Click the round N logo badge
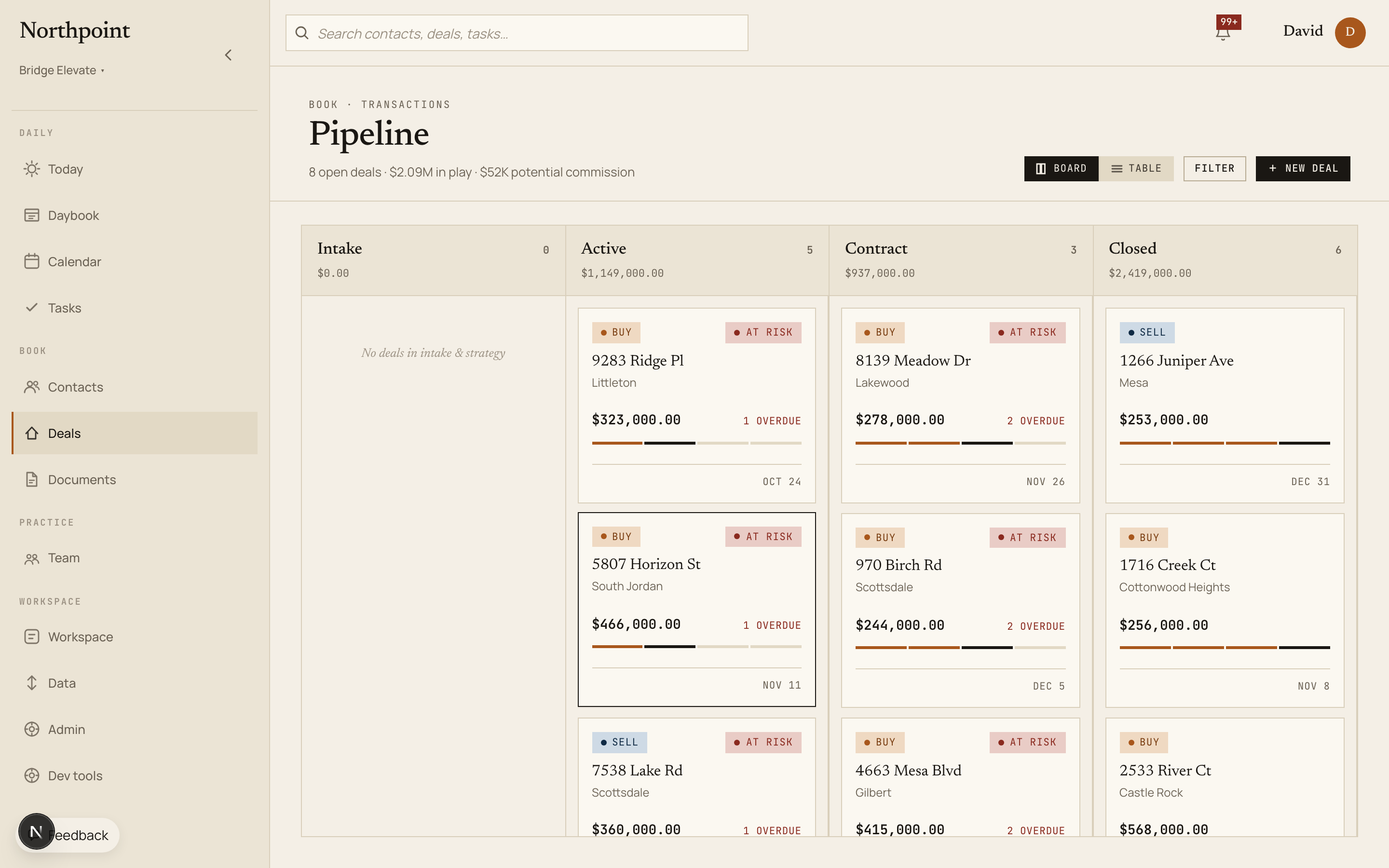 (36, 831)
